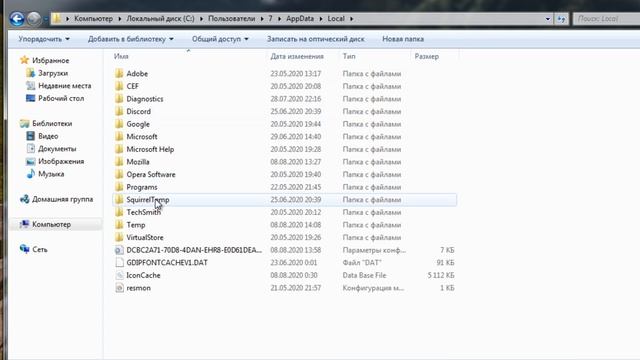This screenshot has width=640, height=360.
Task: Open recent pages dropdown beside Forward arrow
Action: coord(45,19)
